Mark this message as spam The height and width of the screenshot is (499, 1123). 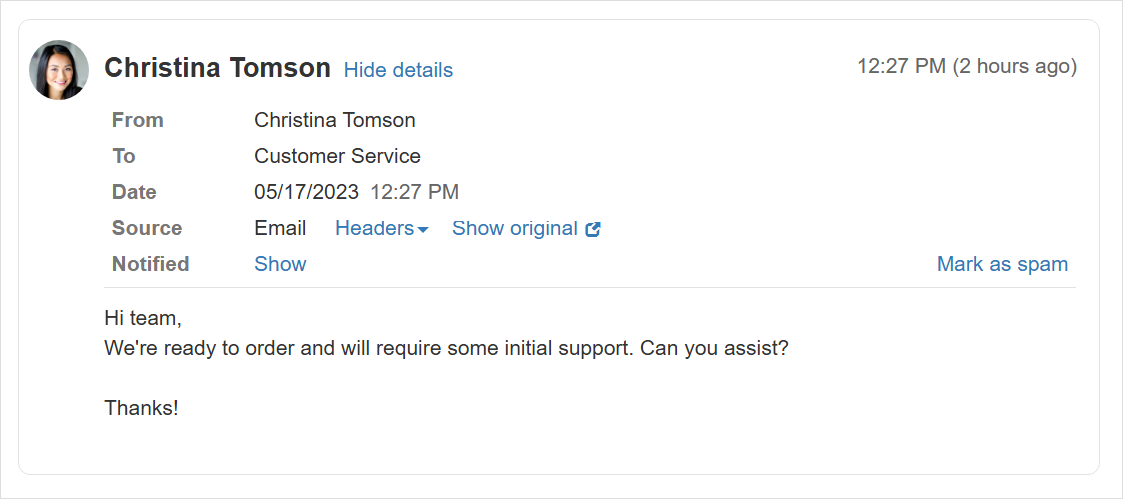[1002, 264]
